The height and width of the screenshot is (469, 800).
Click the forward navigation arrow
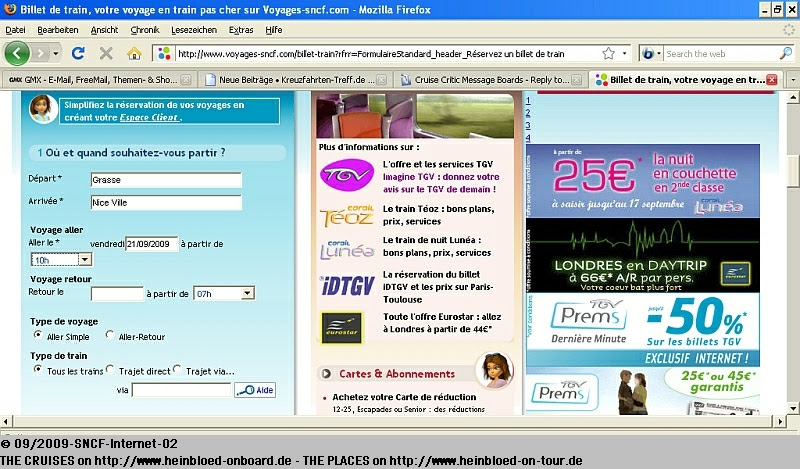40,53
